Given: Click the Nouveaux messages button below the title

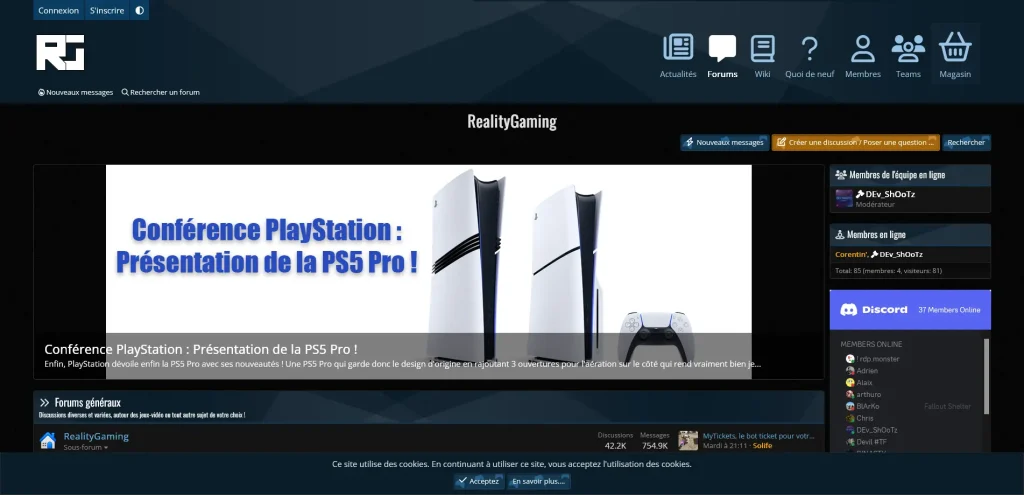Looking at the screenshot, I should (x=724, y=142).
